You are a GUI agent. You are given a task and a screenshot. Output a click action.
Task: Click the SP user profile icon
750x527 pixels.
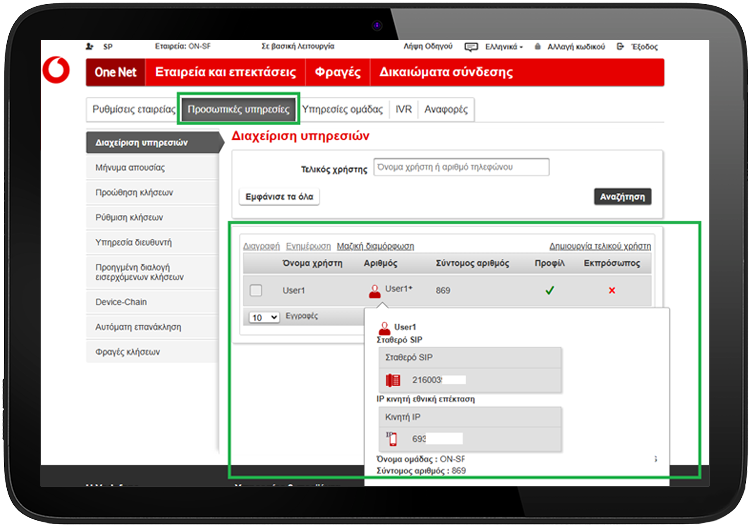[89, 46]
